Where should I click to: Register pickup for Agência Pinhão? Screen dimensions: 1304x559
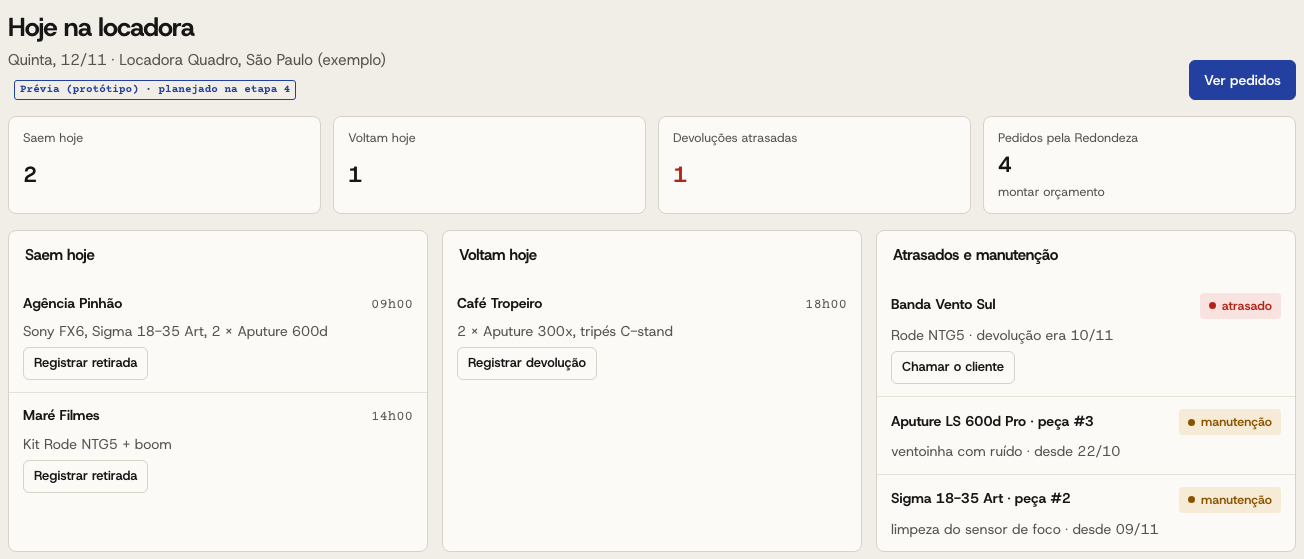[85, 363]
